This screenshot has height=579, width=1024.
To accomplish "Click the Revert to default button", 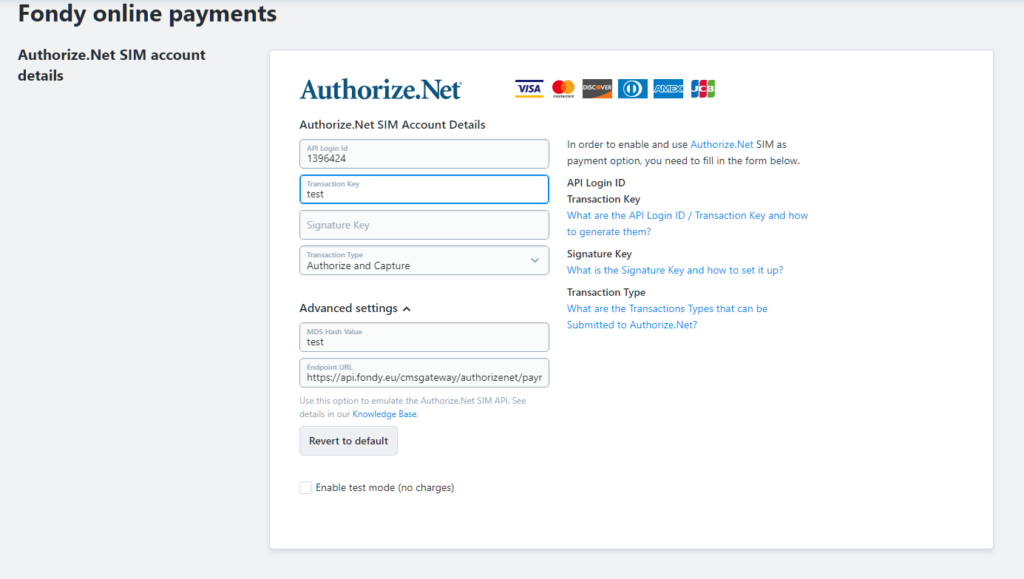I will click(x=348, y=441).
